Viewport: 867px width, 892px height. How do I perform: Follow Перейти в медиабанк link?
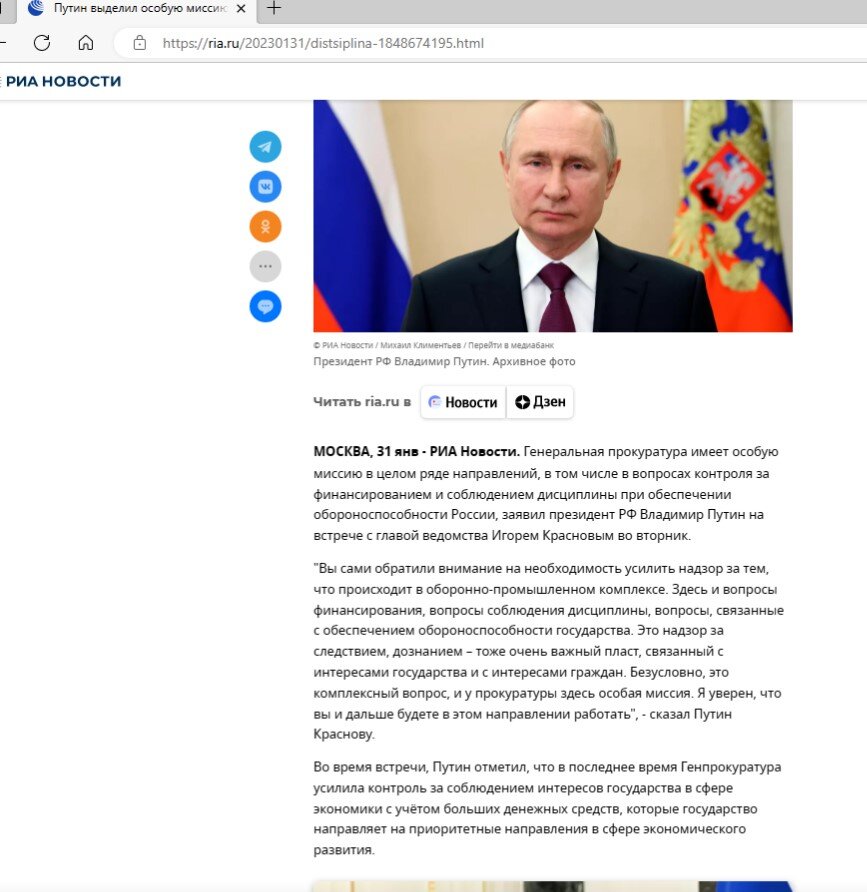coord(511,345)
